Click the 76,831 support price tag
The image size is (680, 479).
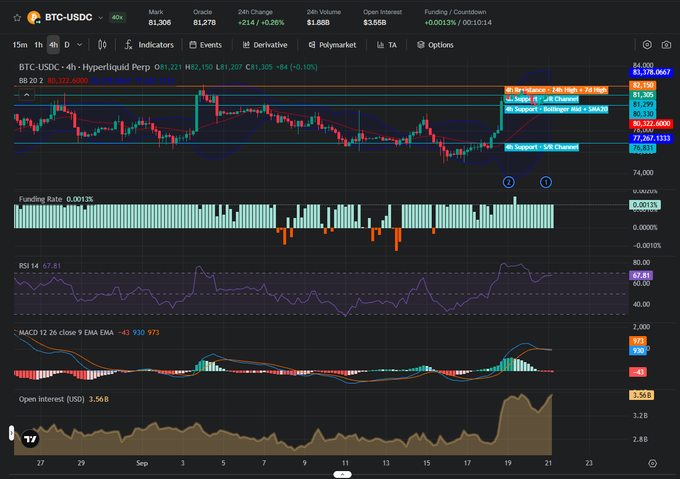pyautogui.click(x=643, y=148)
